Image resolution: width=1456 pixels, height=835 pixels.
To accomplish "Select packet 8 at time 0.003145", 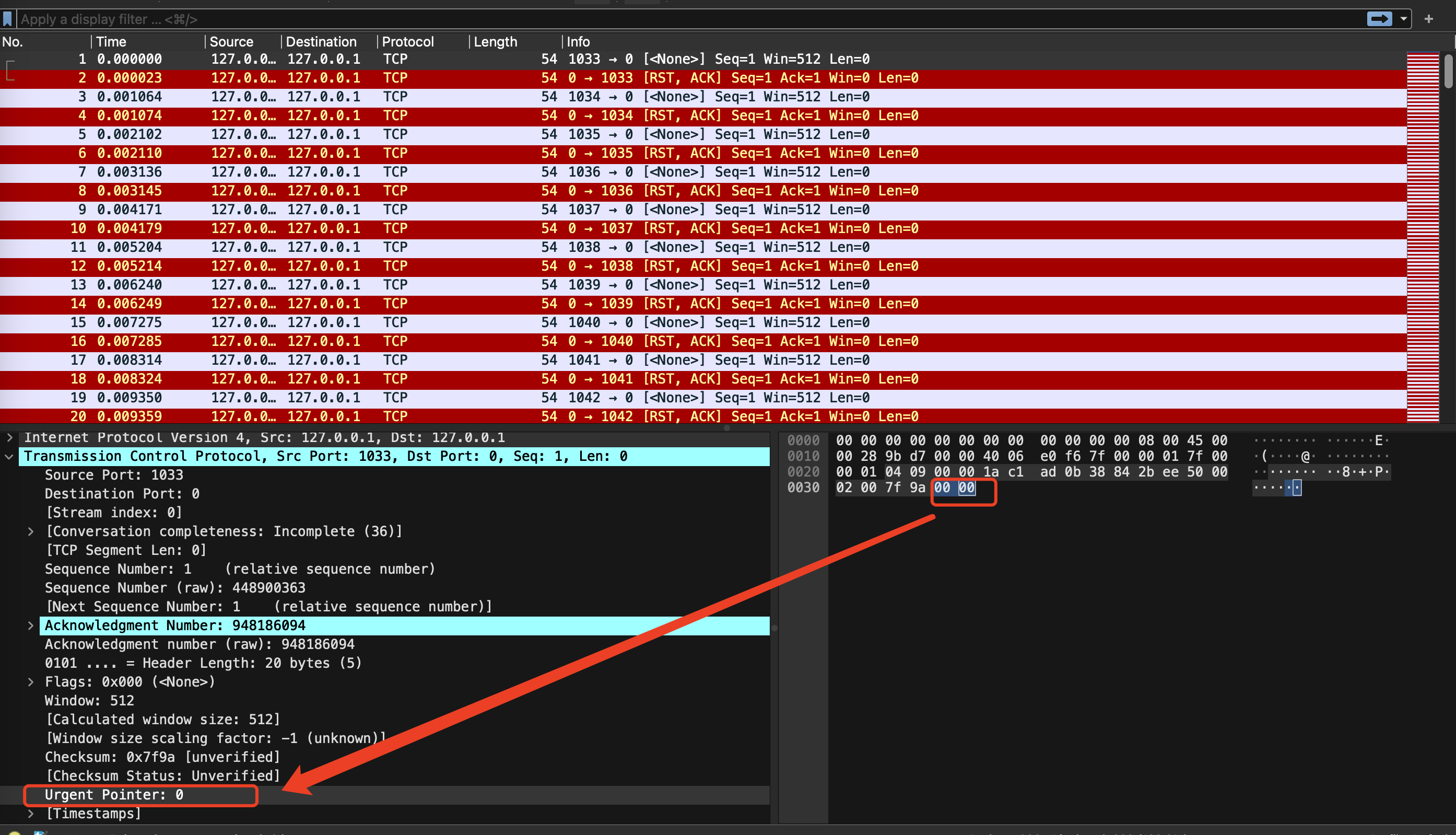I will [x=702, y=191].
